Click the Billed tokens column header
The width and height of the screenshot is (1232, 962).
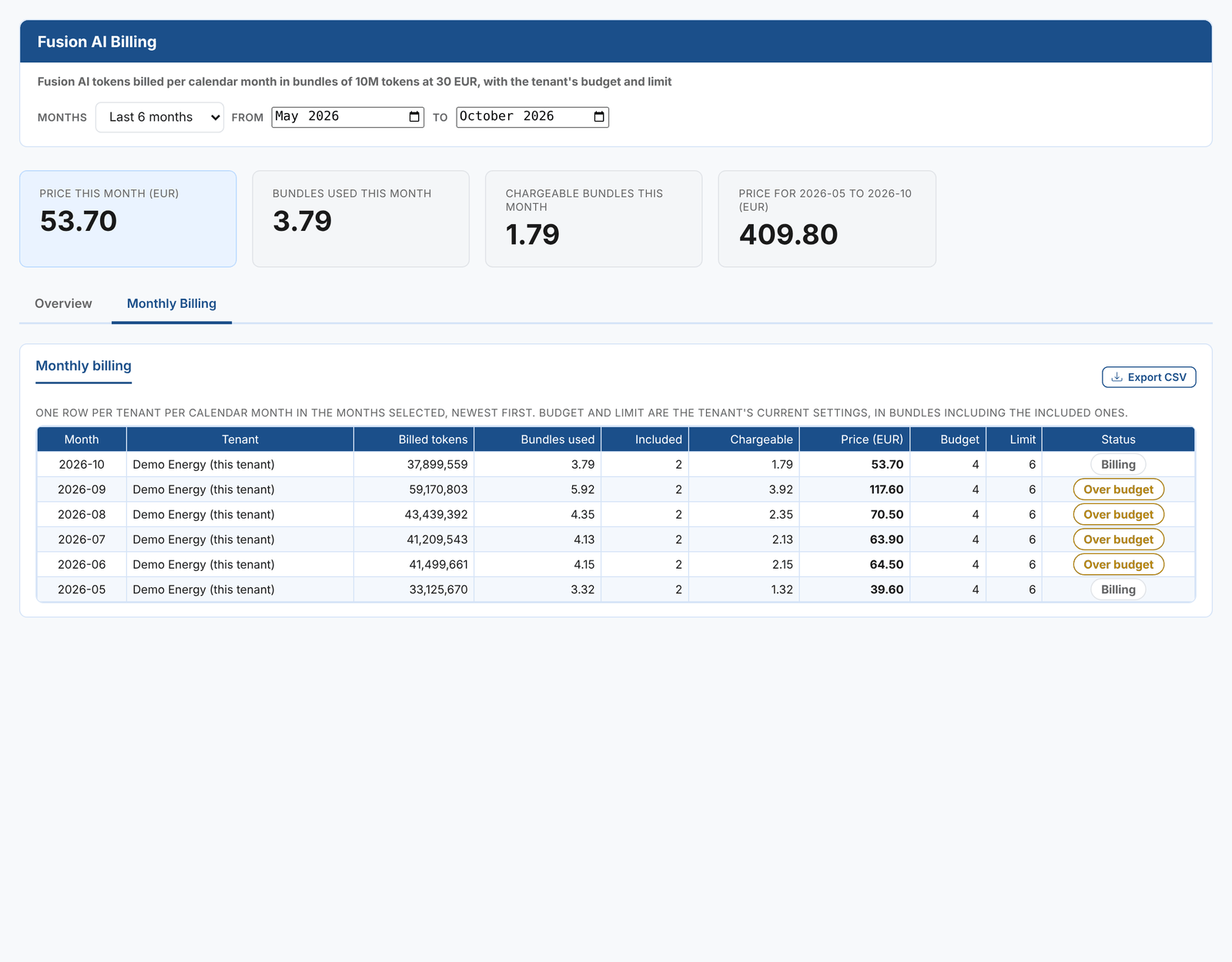[x=414, y=439]
